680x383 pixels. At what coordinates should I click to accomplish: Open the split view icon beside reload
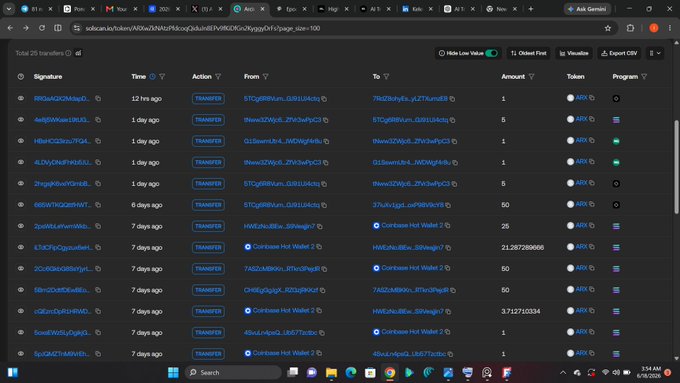(58, 28)
